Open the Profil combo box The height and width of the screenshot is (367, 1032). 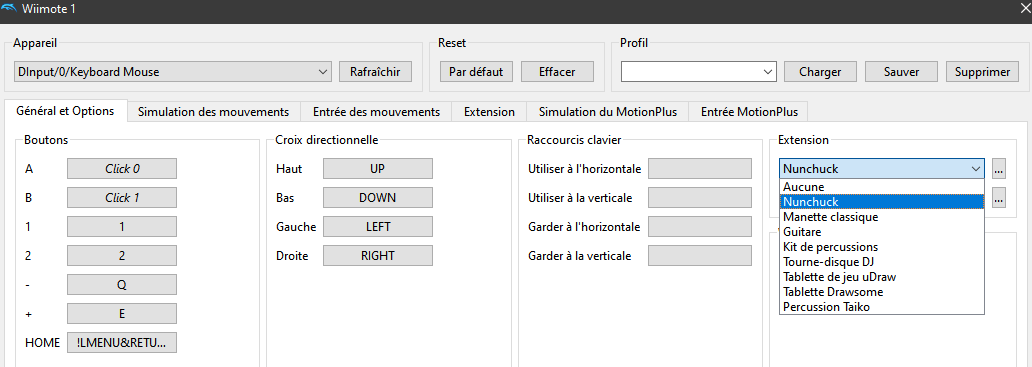pos(699,72)
